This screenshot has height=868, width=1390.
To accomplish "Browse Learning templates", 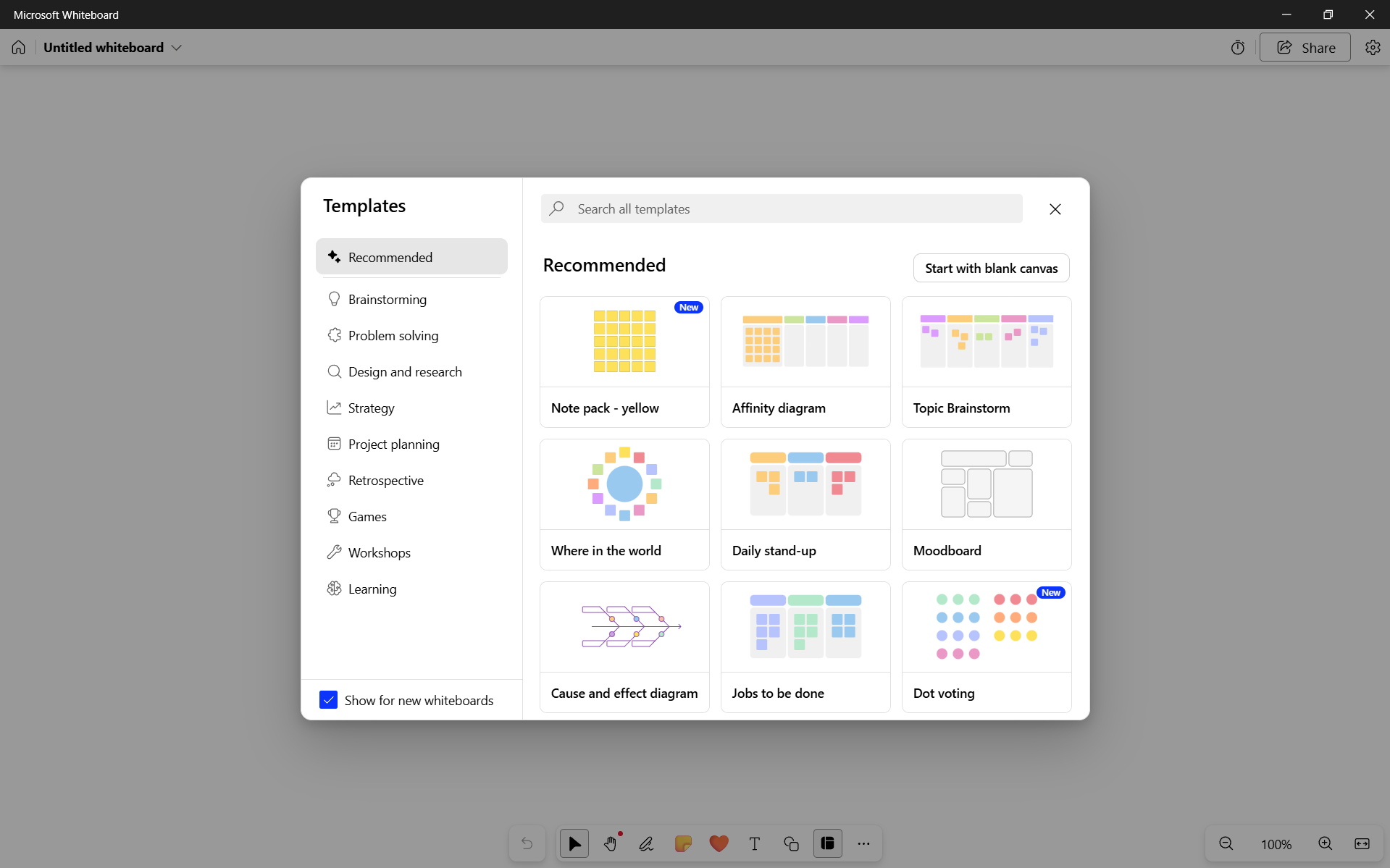I will click(x=411, y=589).
